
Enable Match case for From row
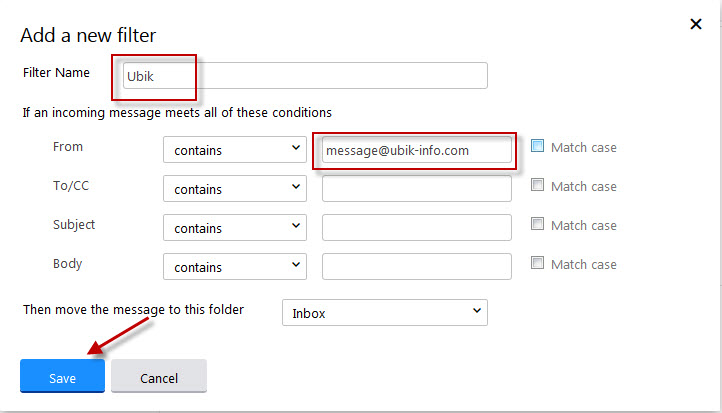tap(538, 146)
